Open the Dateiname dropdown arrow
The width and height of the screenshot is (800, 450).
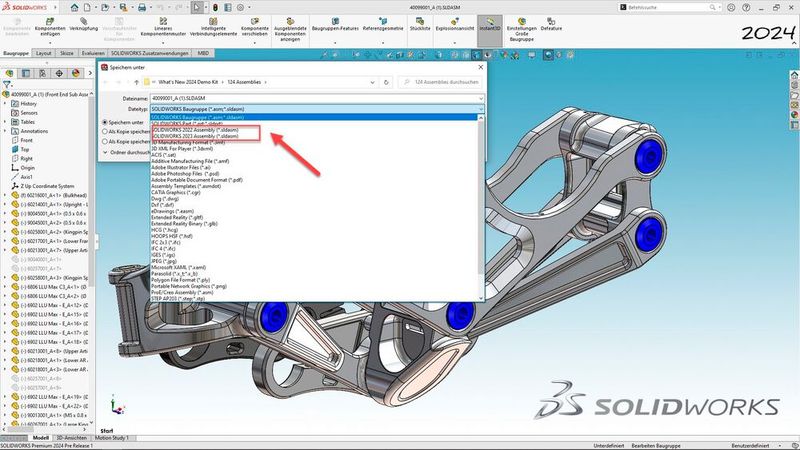480,98
